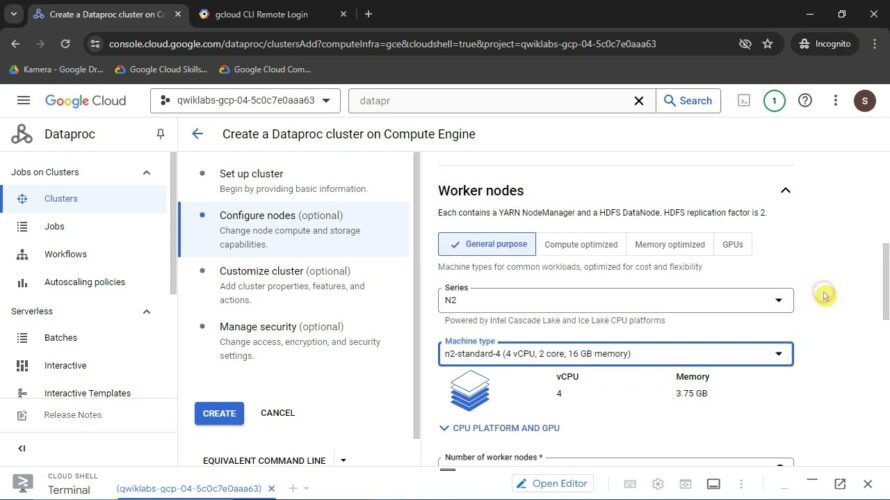Open Cloud Shell in new window
The image size is (890, 500).
click(839, 484)
